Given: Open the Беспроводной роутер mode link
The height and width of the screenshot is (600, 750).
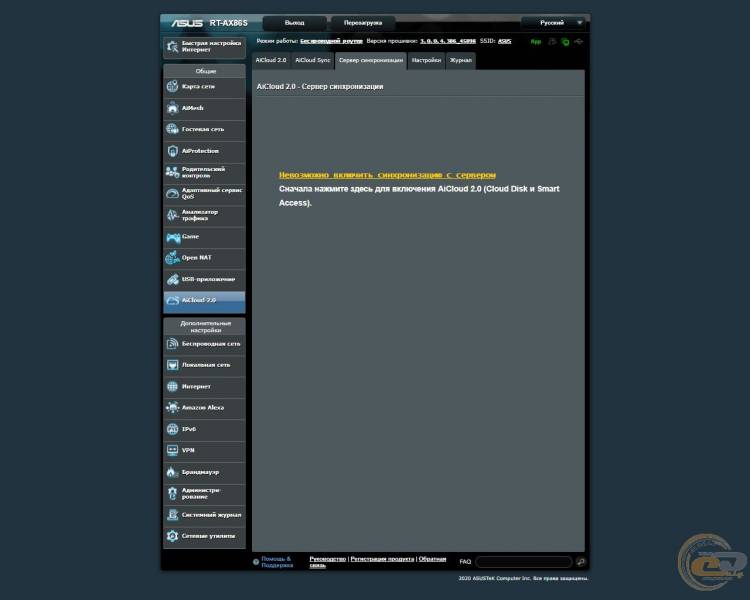Looking at the screenshot, I should [331, 41].
